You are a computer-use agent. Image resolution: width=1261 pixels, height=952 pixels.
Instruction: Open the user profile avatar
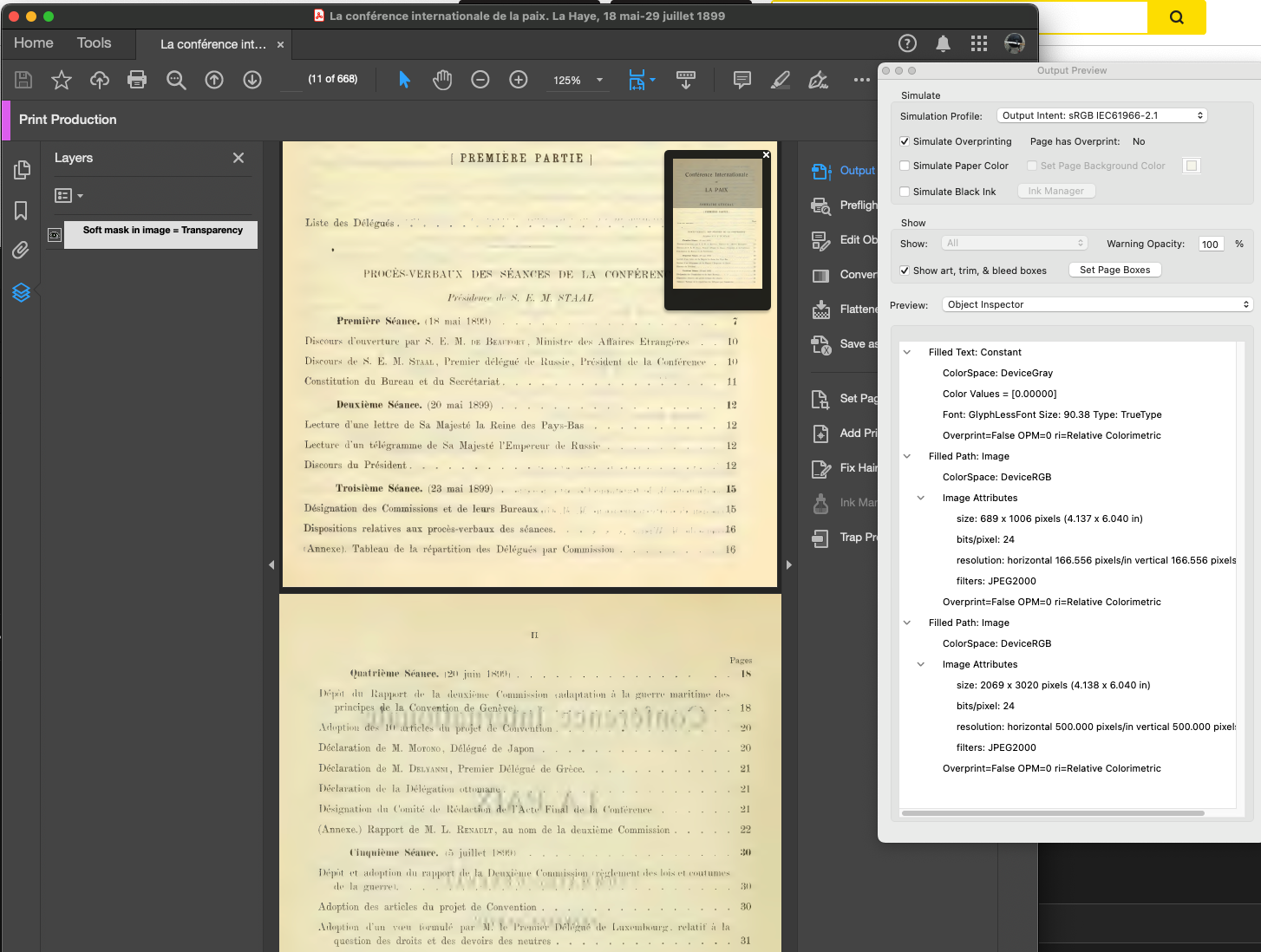pyautogui.click(x=1015, y=43)
